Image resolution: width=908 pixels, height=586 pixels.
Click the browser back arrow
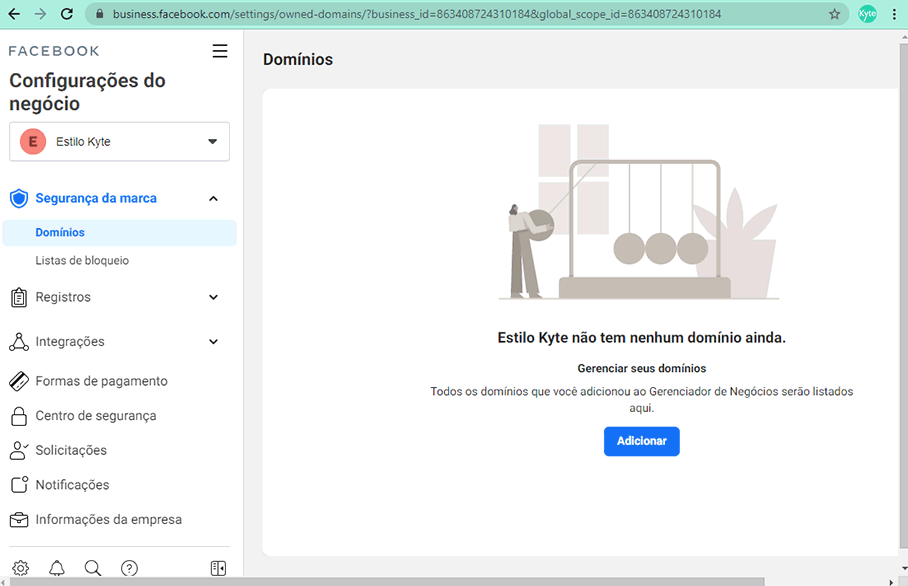tap(14, 14)
